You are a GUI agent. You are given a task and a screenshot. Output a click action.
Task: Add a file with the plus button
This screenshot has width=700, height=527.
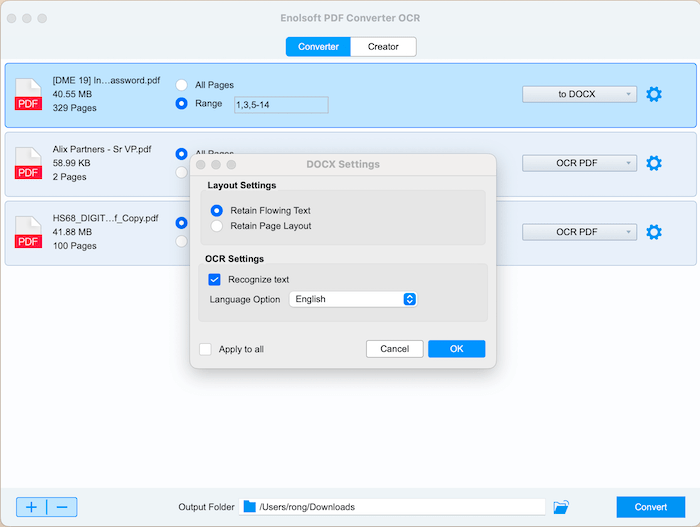coord(31,507)
